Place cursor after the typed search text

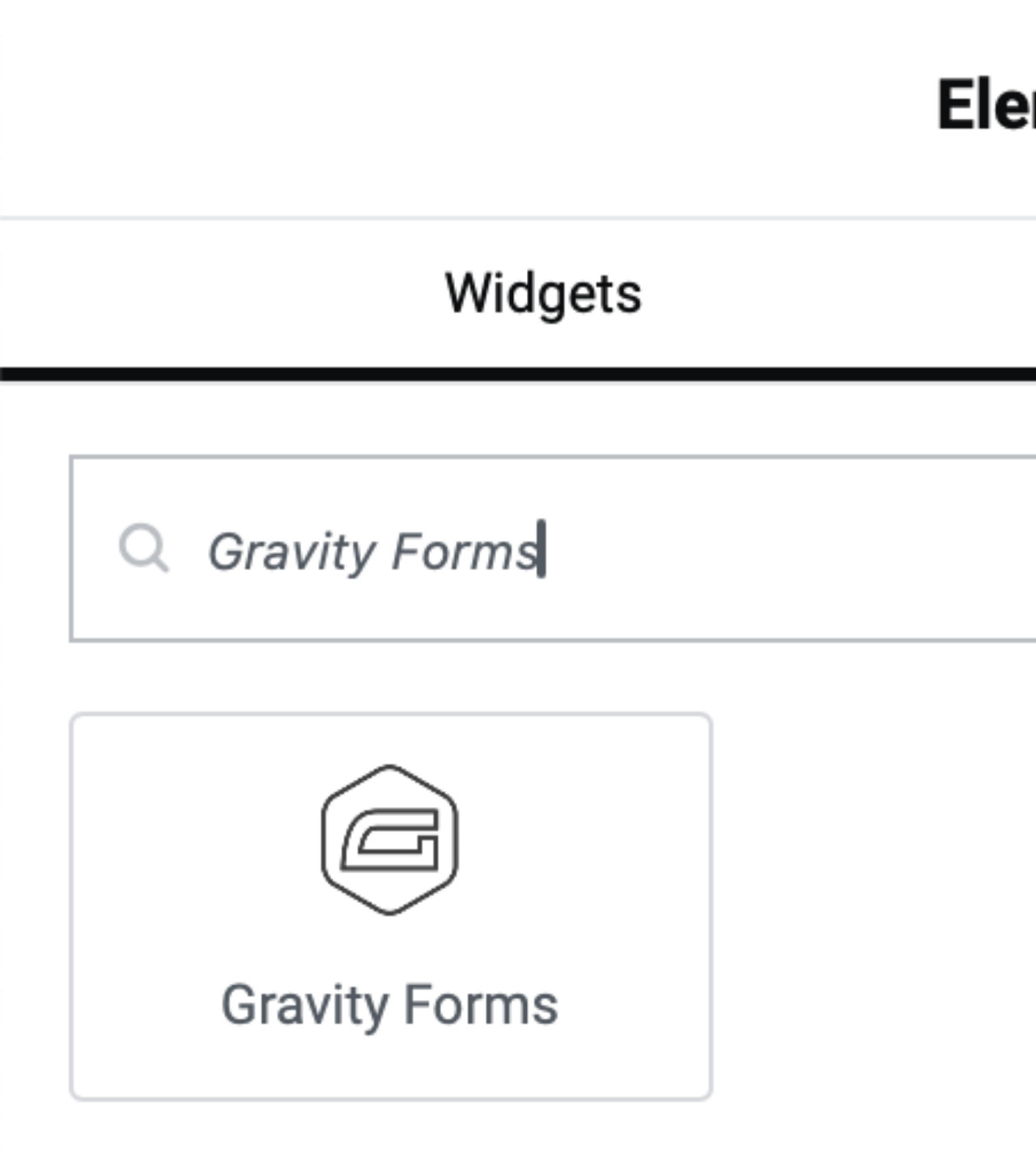pyautogui.click(x=541, y=549)
